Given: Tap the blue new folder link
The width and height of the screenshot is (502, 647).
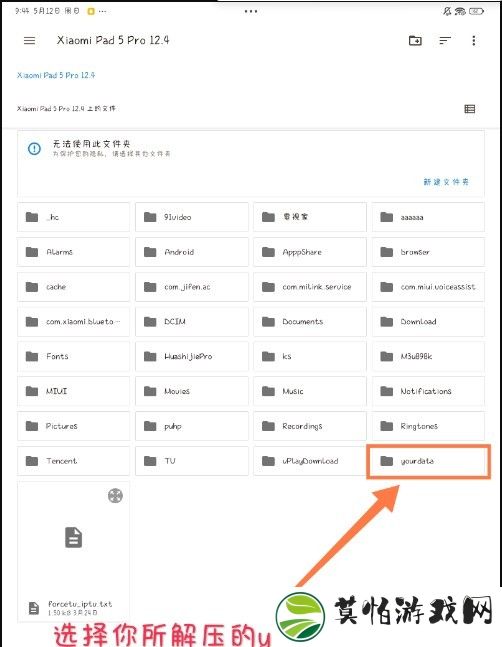Looking at the screenshot, I should click(x=446, y=182).
